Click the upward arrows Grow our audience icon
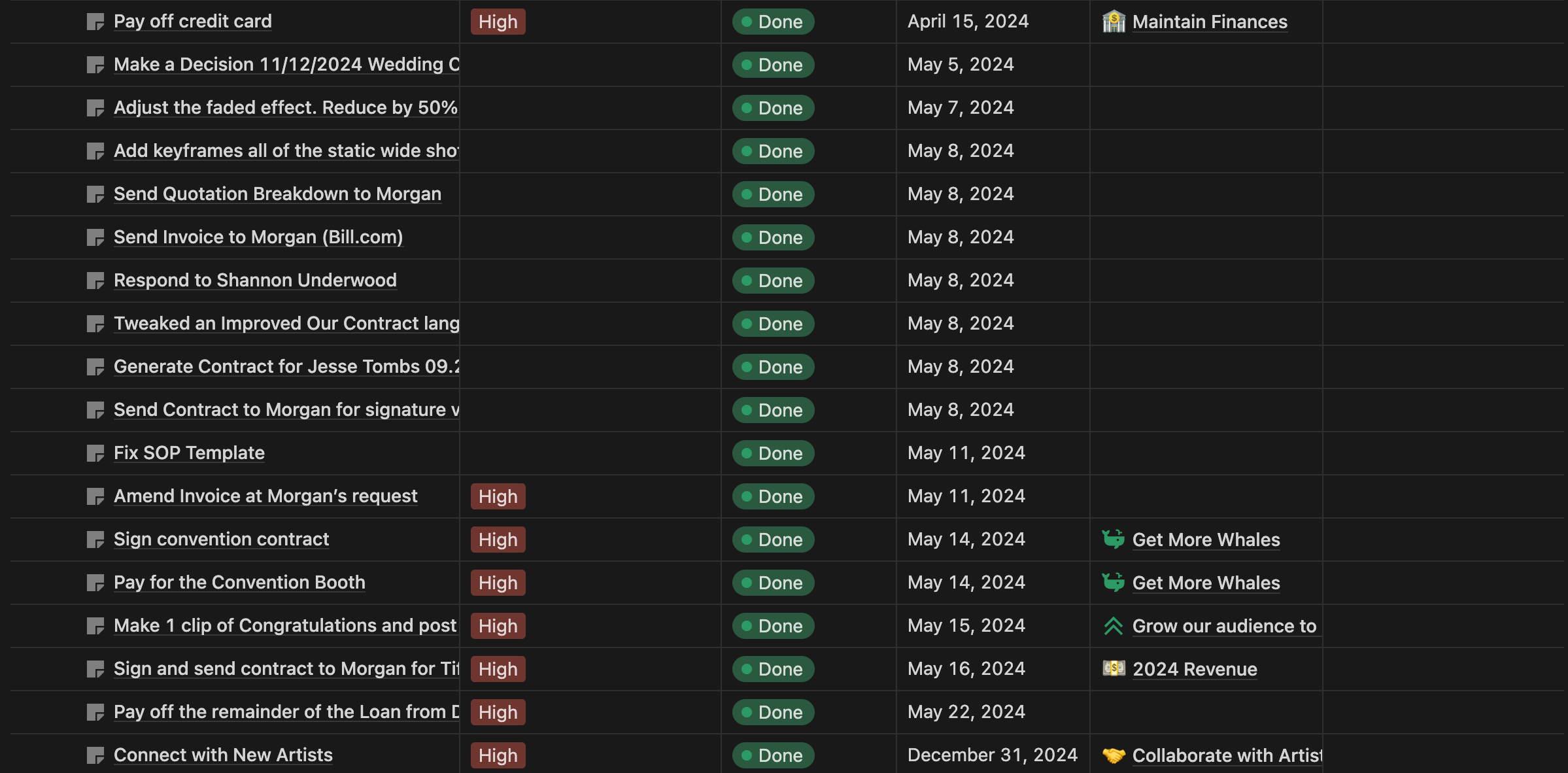 [1113, 626]
